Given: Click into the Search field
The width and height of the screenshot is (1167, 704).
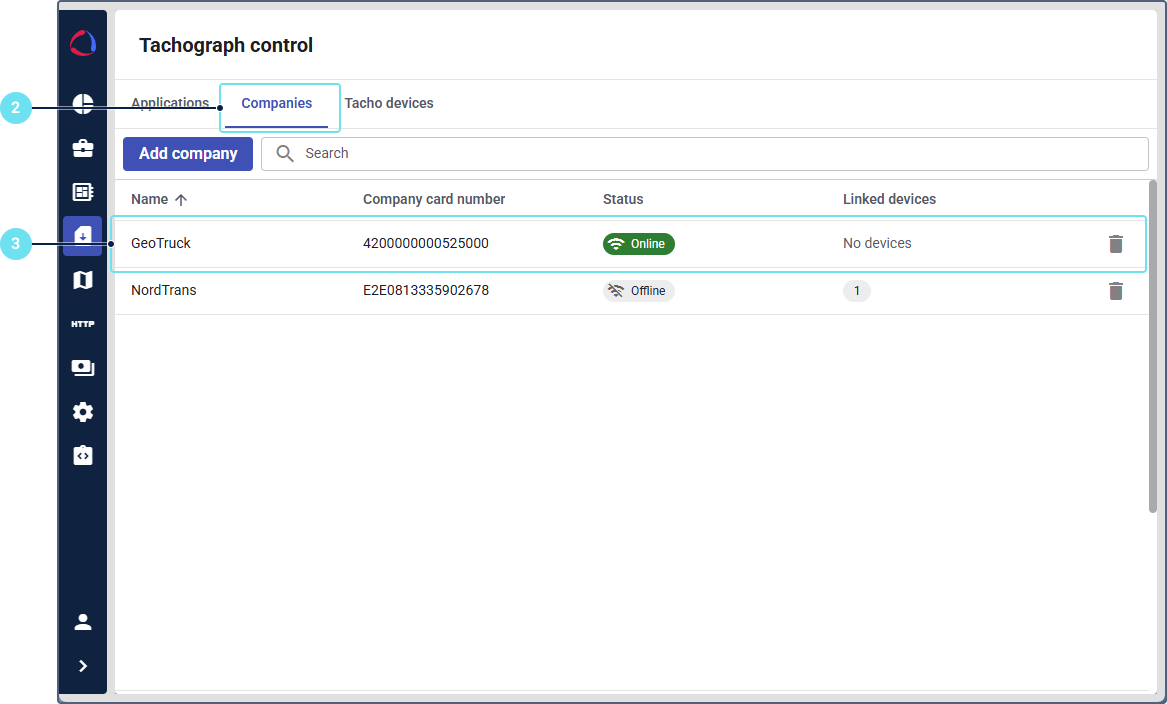Looking at the screenshot, I should (720, 154).
